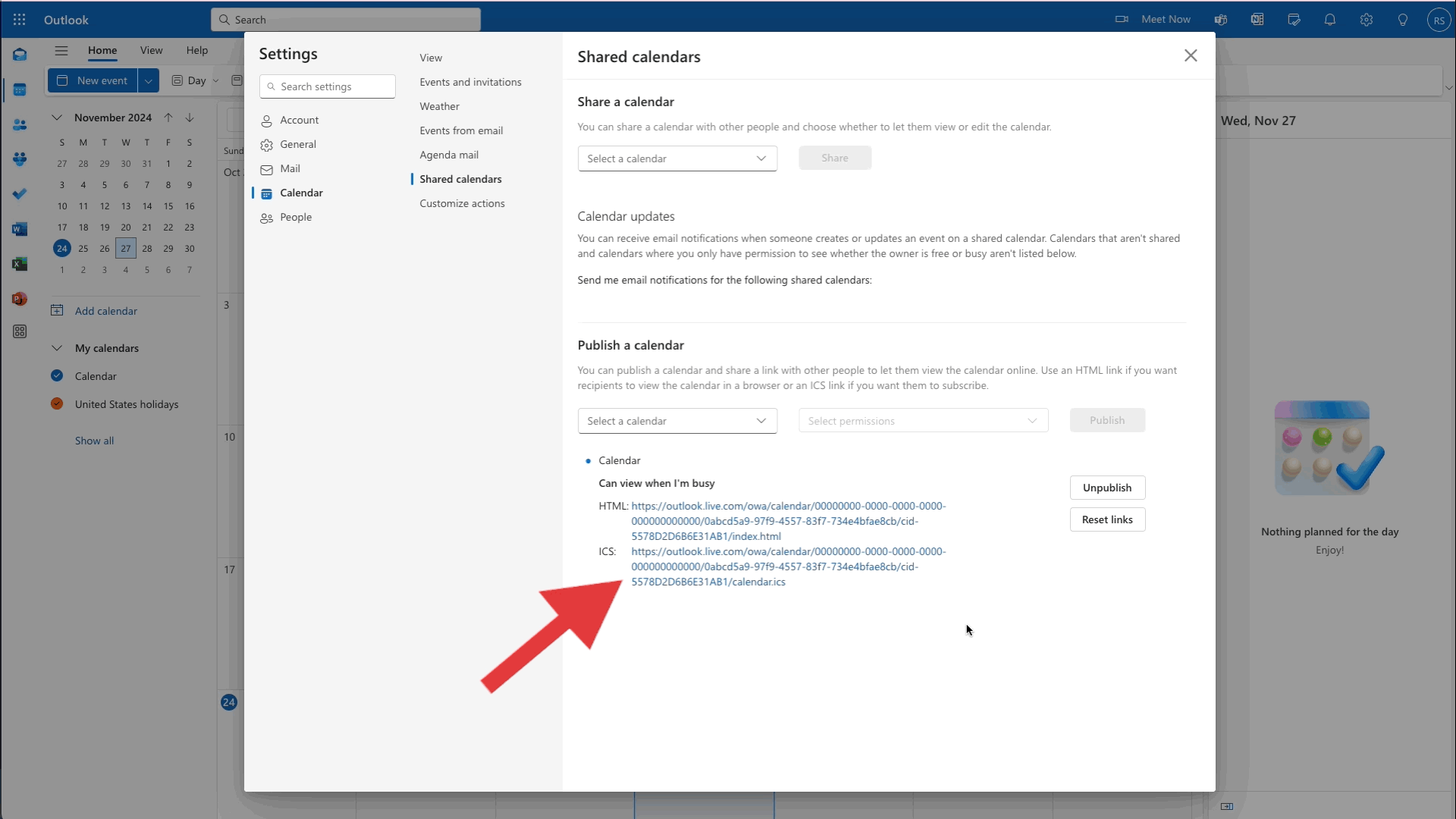This screenshot has height=819, width=1456.
Task: Open People settings category
Action: coord(327,217)
